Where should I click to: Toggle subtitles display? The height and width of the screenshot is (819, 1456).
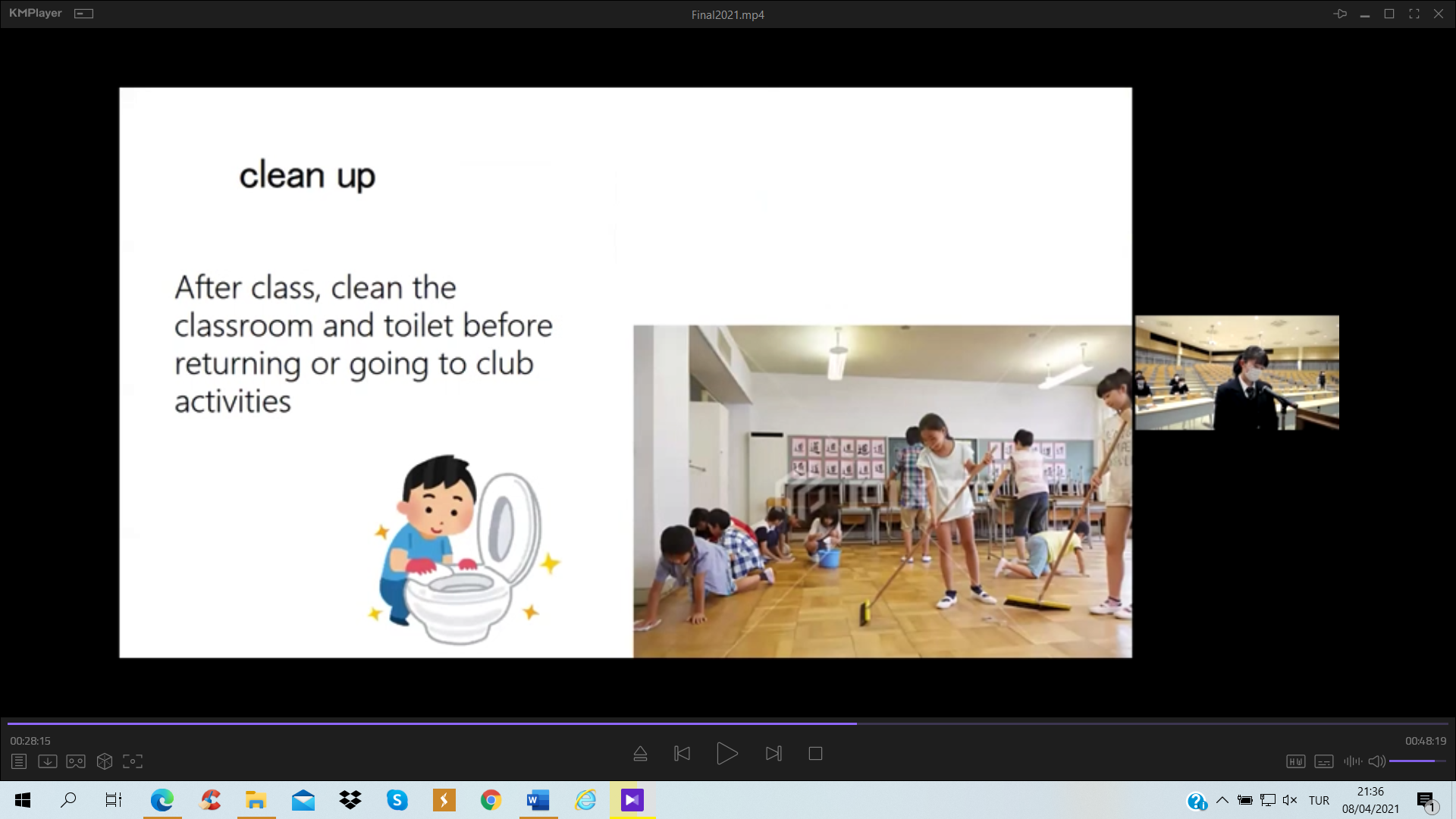pyautogui.click(x=1324, y=761)
